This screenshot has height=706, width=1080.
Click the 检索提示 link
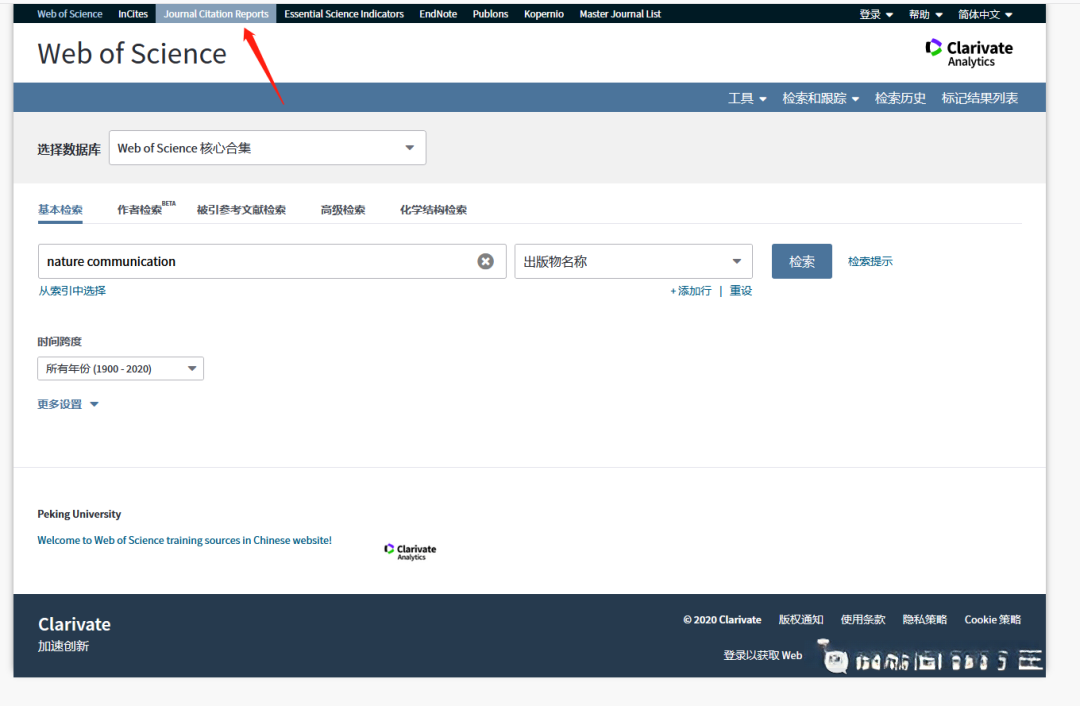point(870,259)
